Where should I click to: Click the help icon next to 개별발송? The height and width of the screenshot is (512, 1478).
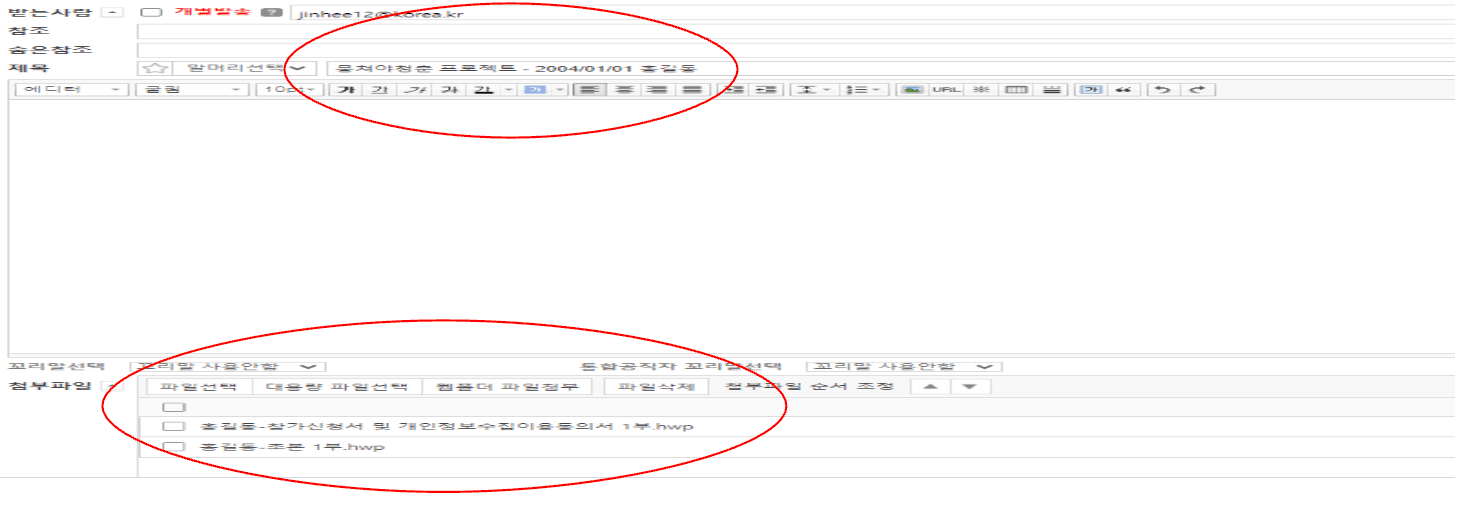point(270,14)
